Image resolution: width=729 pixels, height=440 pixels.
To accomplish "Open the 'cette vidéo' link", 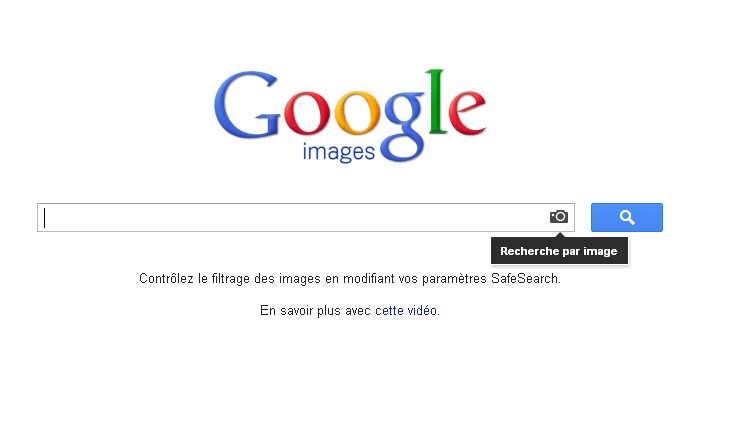I will 406,311.
